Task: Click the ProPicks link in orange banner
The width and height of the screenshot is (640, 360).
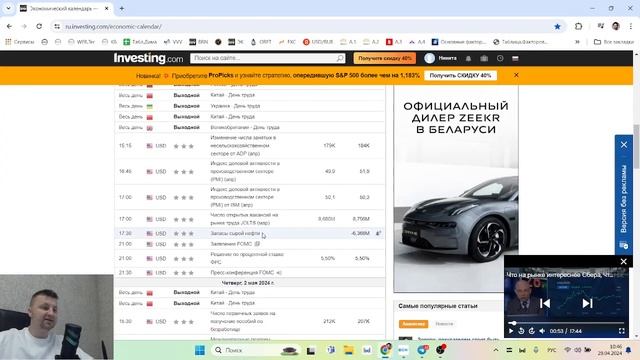Action: coord(221,76)
